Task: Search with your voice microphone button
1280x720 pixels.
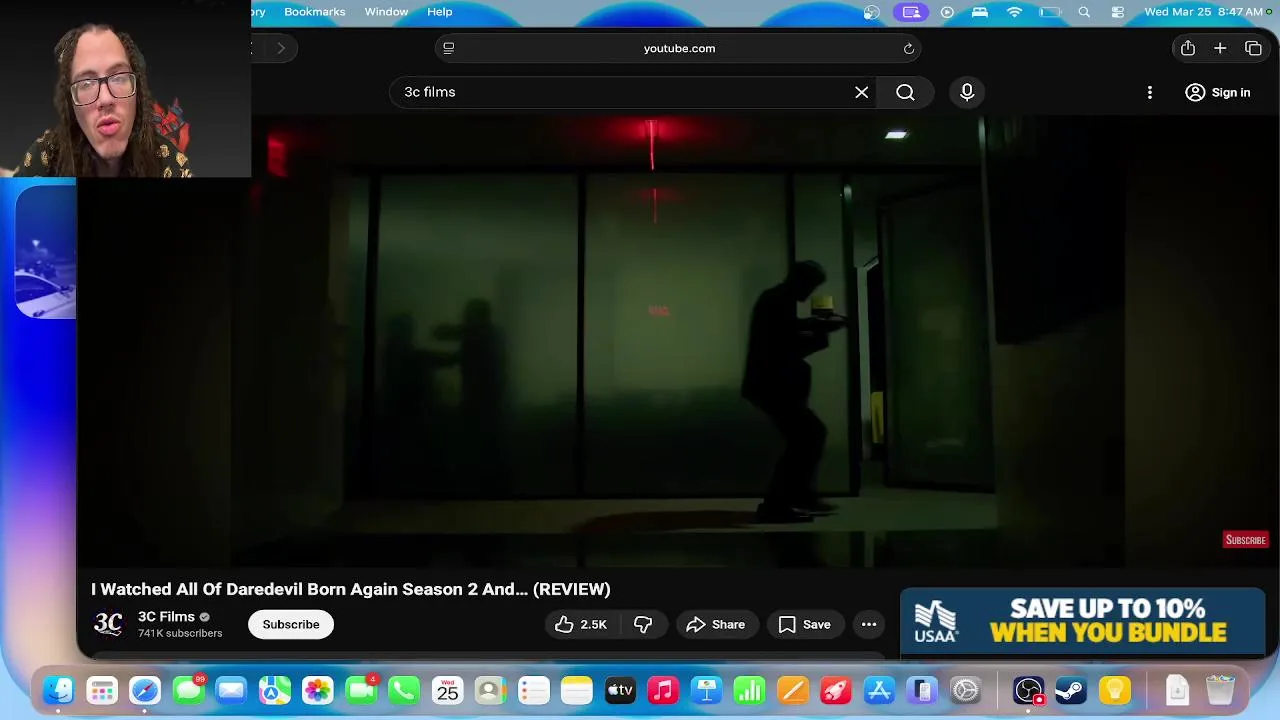Action: point(966,92)
